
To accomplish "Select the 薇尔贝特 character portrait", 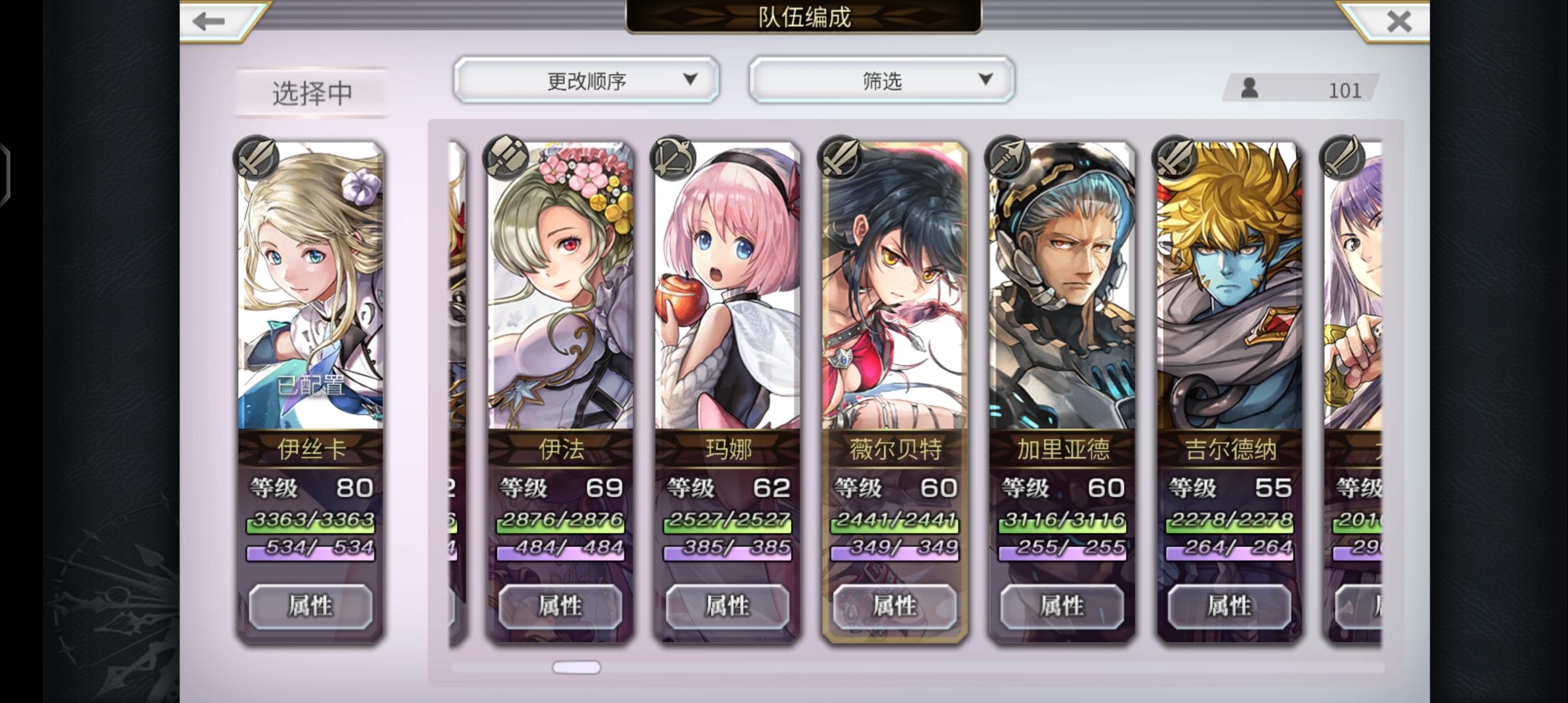I will tap(895, 286).
